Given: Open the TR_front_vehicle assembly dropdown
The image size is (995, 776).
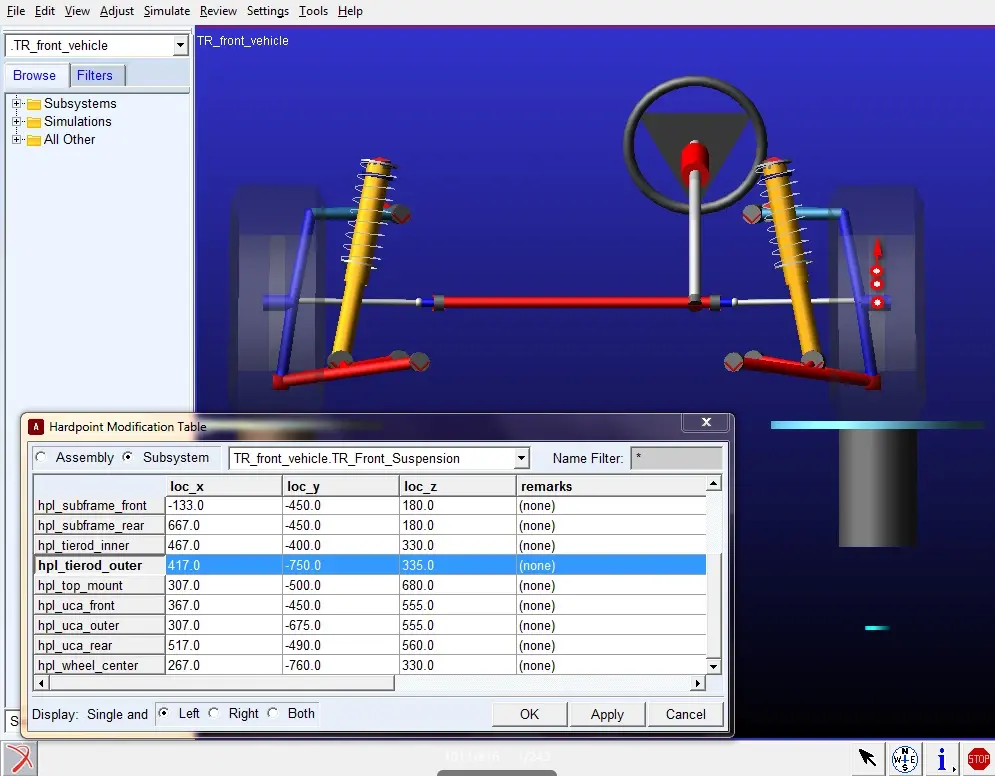Looking at the screenshot, I should (180, 45).
